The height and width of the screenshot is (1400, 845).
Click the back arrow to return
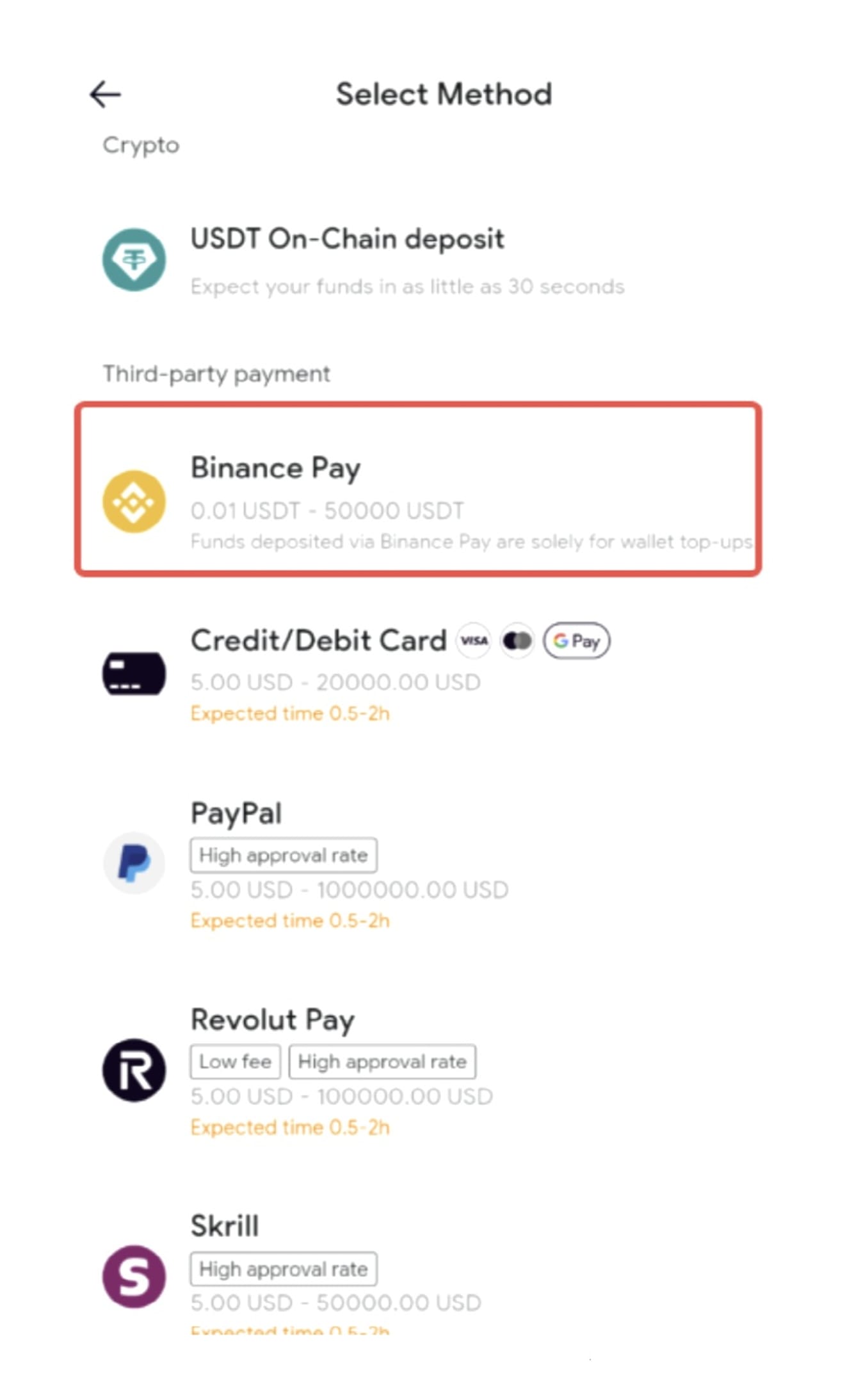[106, 93]
